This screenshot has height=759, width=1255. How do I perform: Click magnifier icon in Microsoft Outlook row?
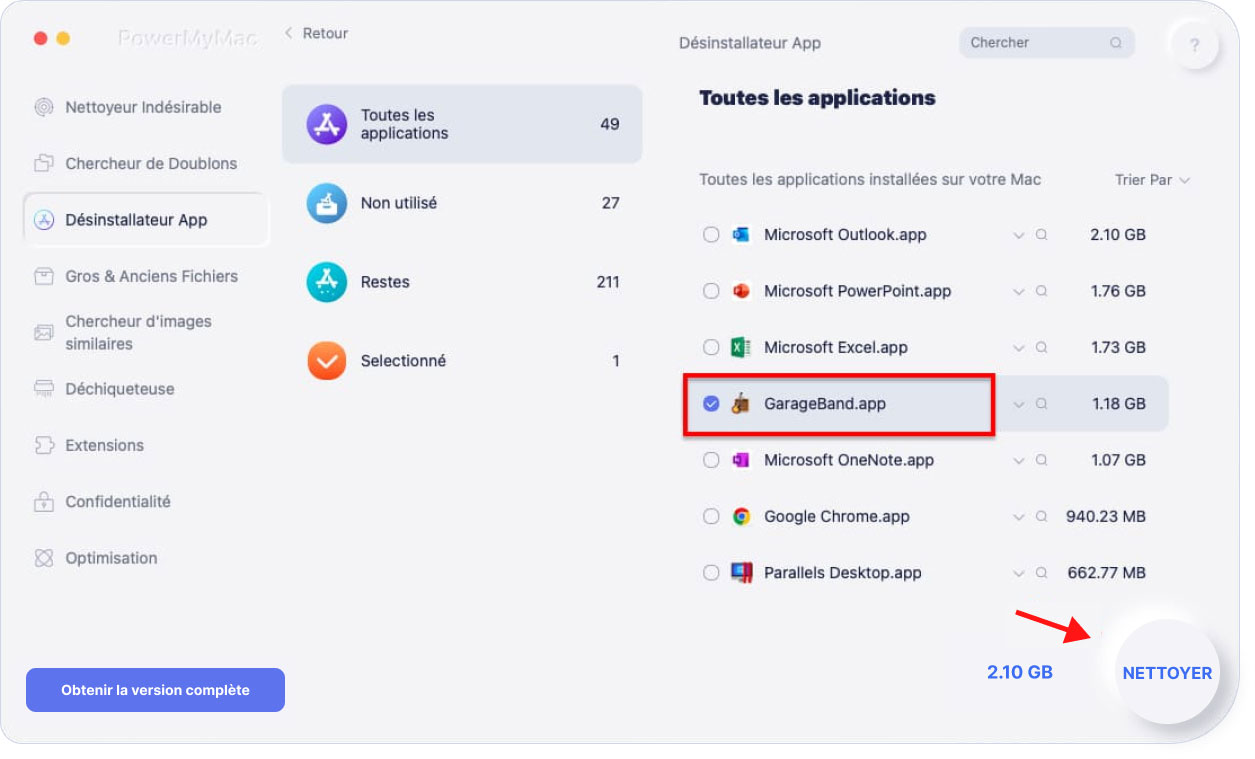(1041, 235)
